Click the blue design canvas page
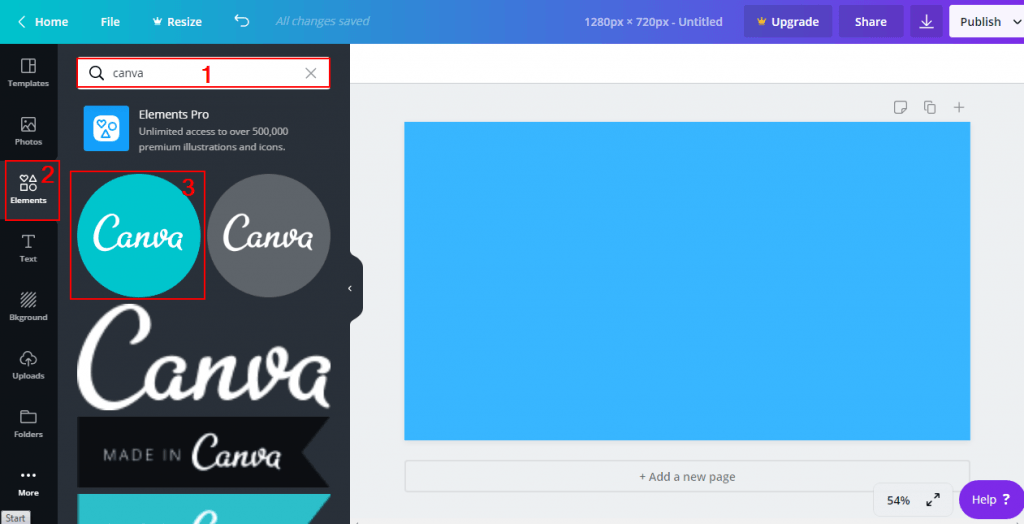The width and height of the screenshot is (1024, 524). pos(687,281)
